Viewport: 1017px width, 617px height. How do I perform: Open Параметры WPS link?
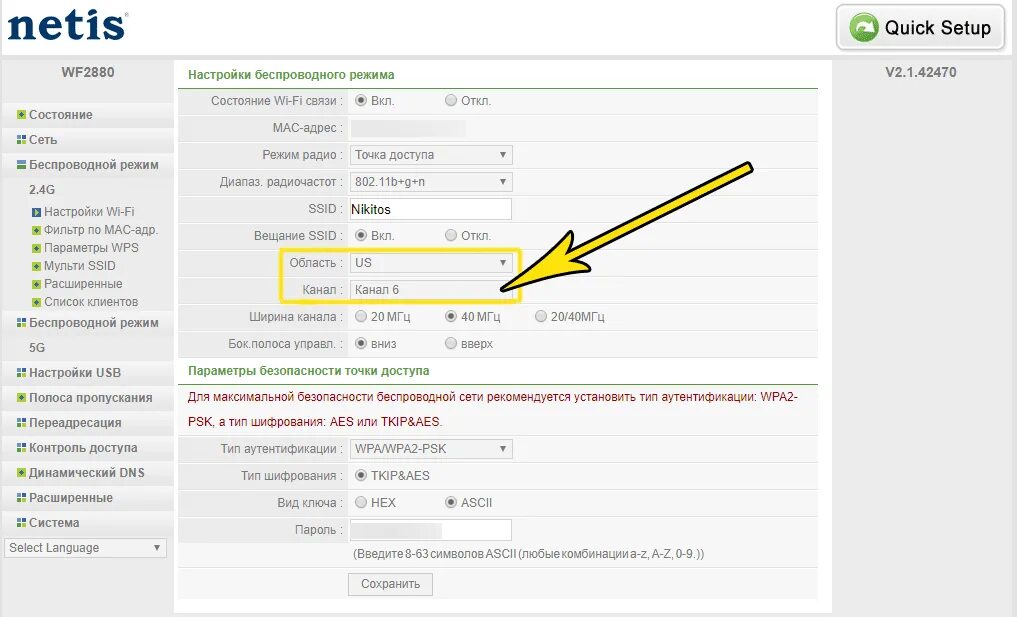(x=91, y=248)
